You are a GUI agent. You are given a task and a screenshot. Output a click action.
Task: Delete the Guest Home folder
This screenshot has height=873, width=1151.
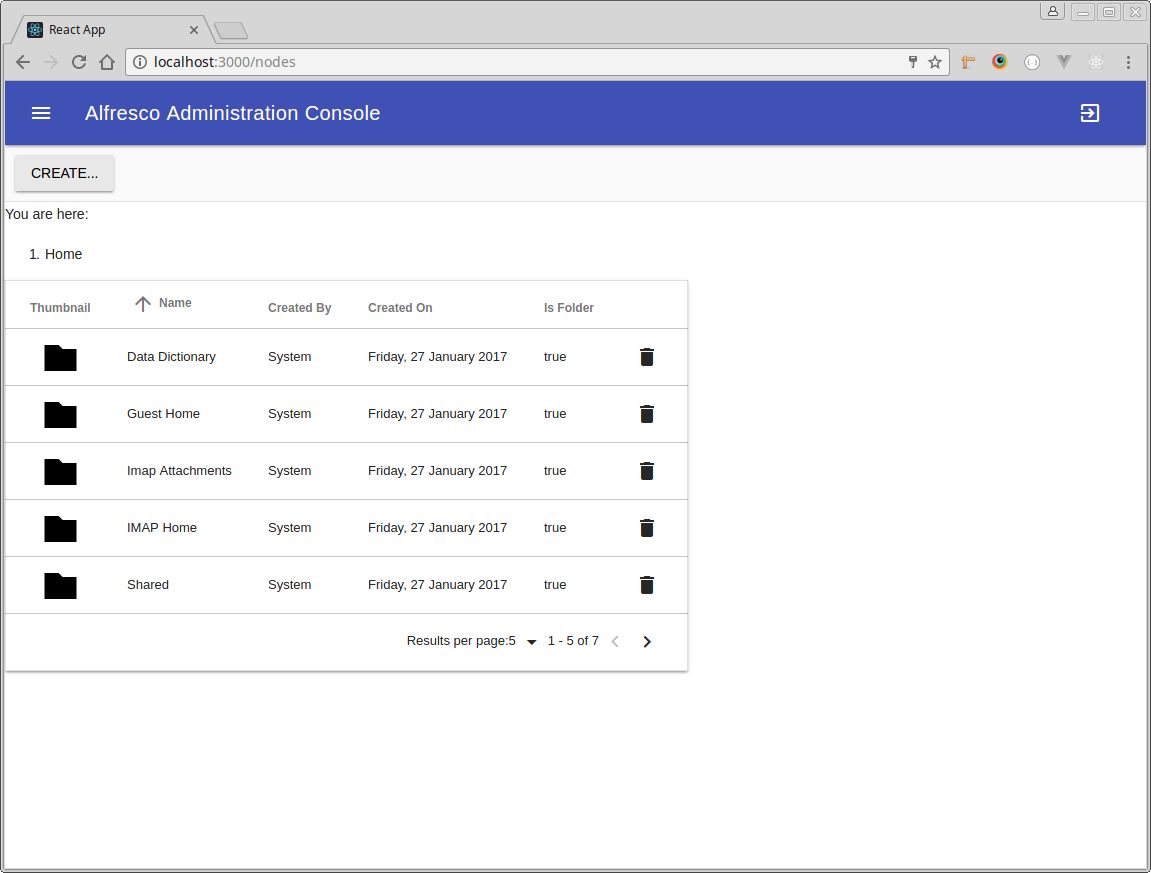point(647,414)
